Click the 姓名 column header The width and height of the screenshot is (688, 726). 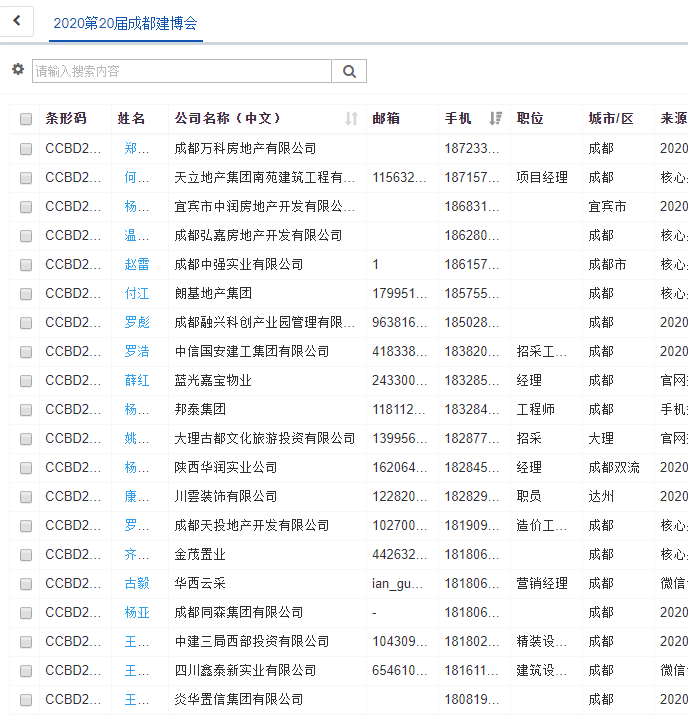click(131, 119)
